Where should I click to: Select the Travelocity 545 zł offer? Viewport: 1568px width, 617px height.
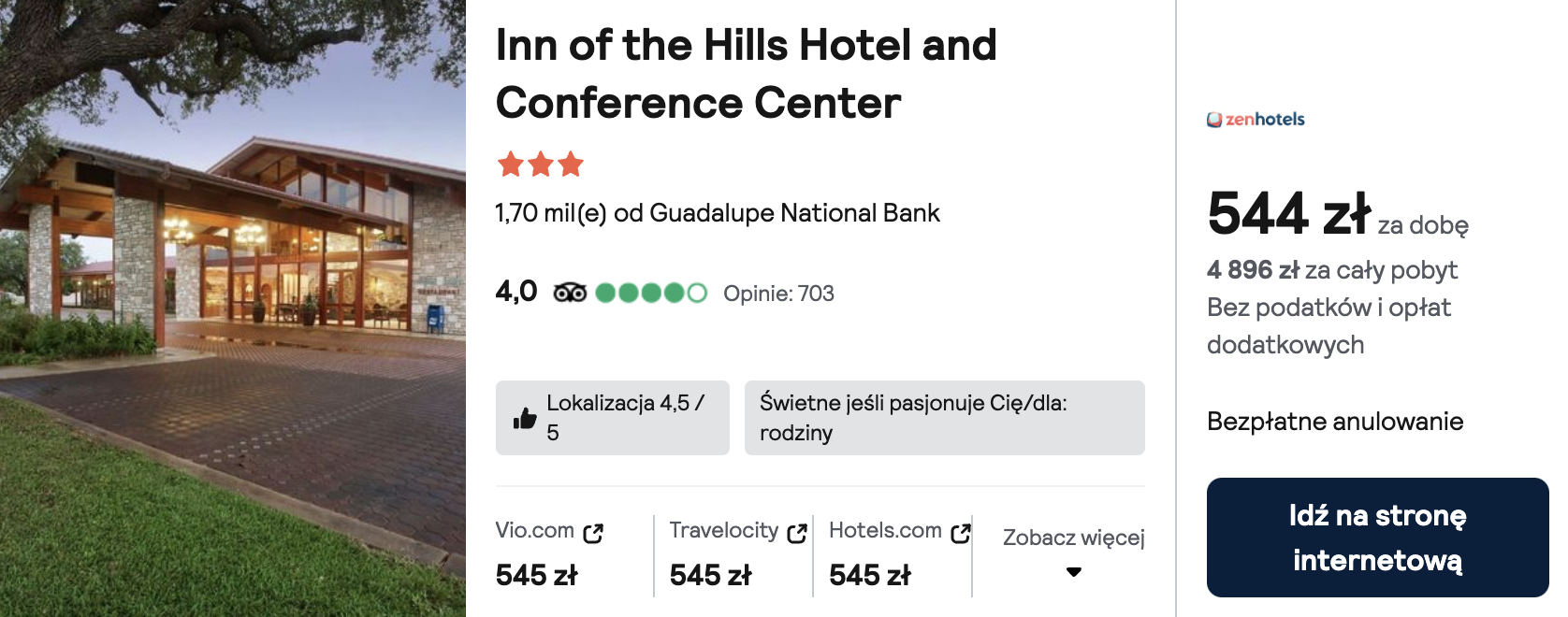[737, 553]
